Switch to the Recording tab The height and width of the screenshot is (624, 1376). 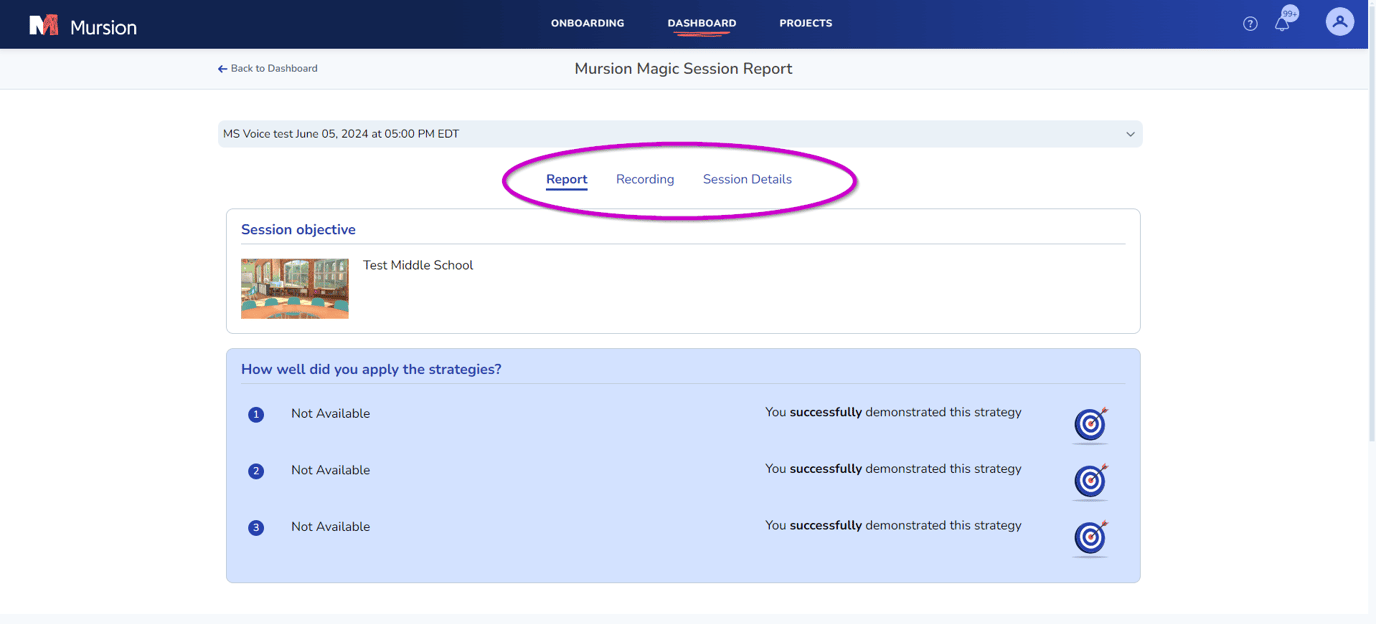click(645, 179)
